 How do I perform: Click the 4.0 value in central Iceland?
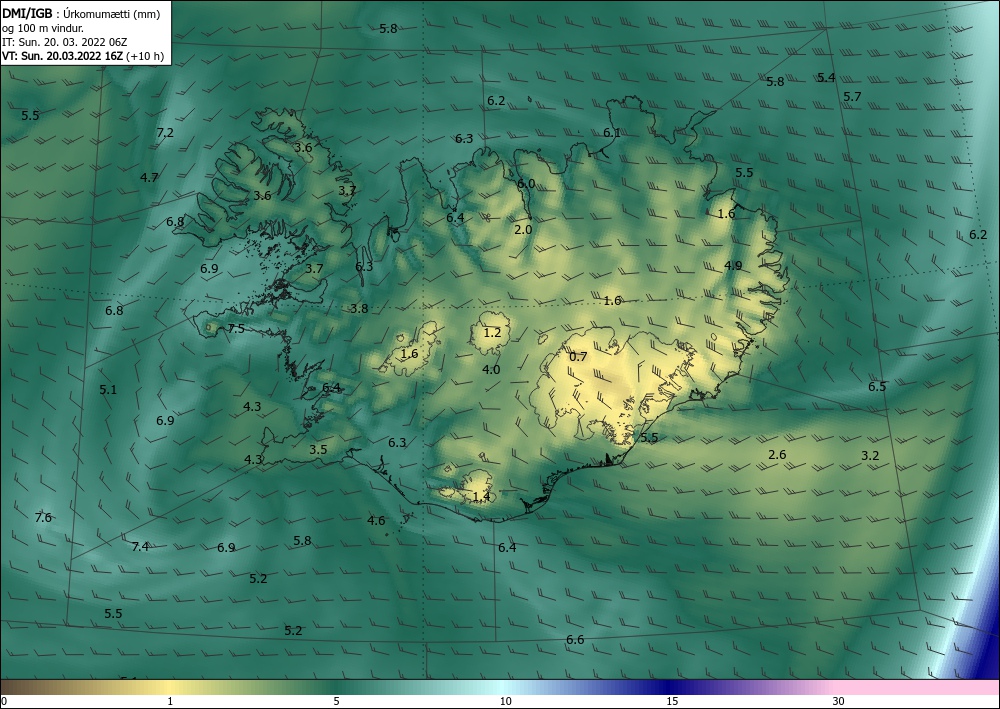click(491, 369)
